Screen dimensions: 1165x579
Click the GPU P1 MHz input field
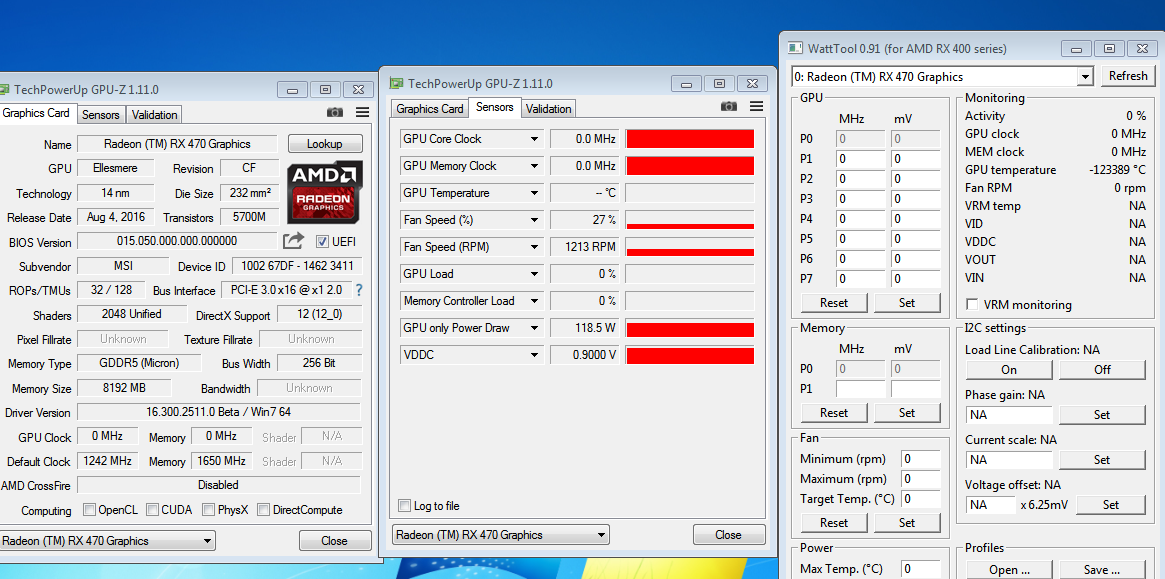860,159
